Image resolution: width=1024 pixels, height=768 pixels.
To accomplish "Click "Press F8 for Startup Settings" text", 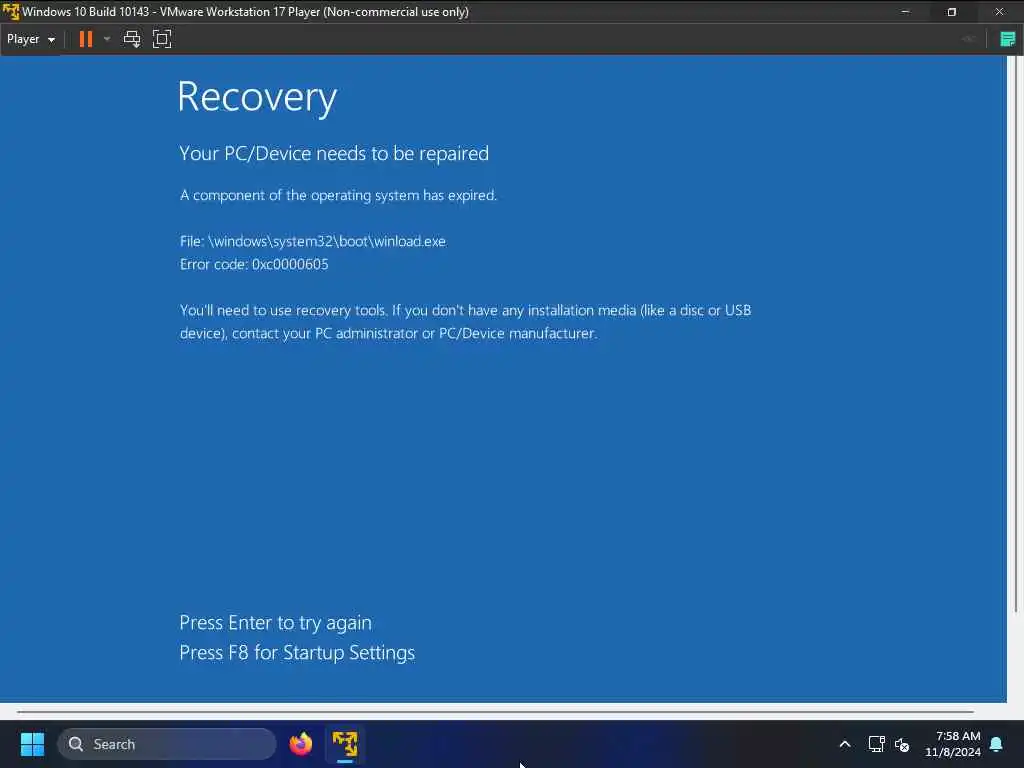I will (x=297, y=652).
